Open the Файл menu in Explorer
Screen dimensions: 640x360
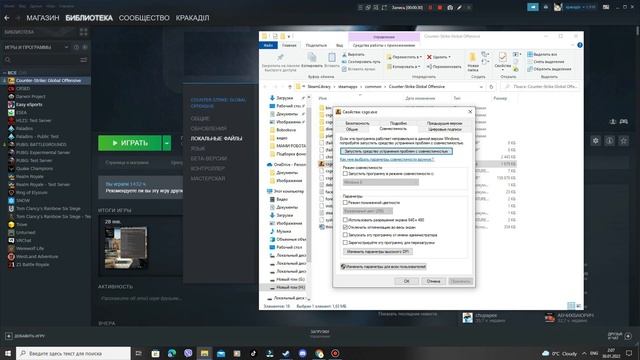click(268, 45)
